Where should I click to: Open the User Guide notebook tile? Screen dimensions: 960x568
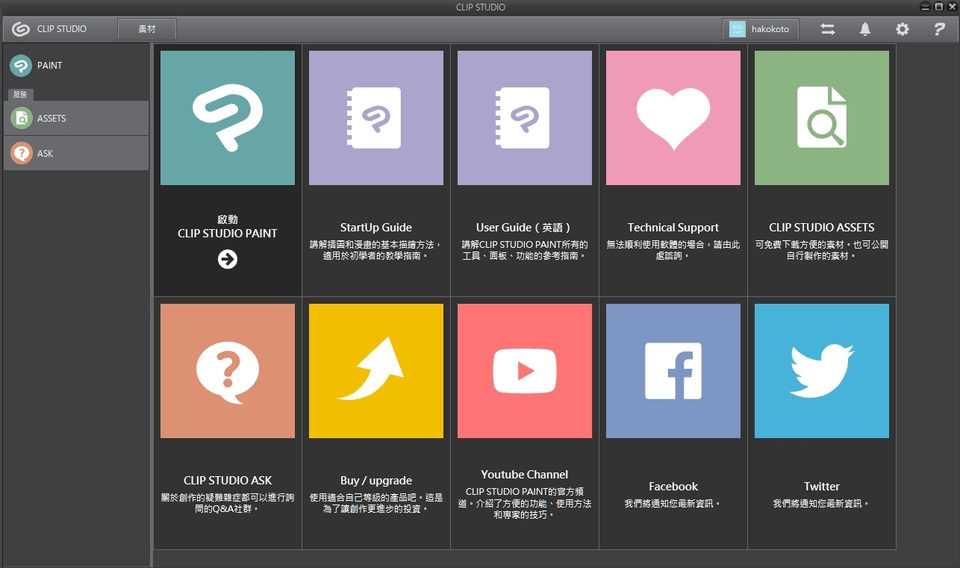click(524, 118)
